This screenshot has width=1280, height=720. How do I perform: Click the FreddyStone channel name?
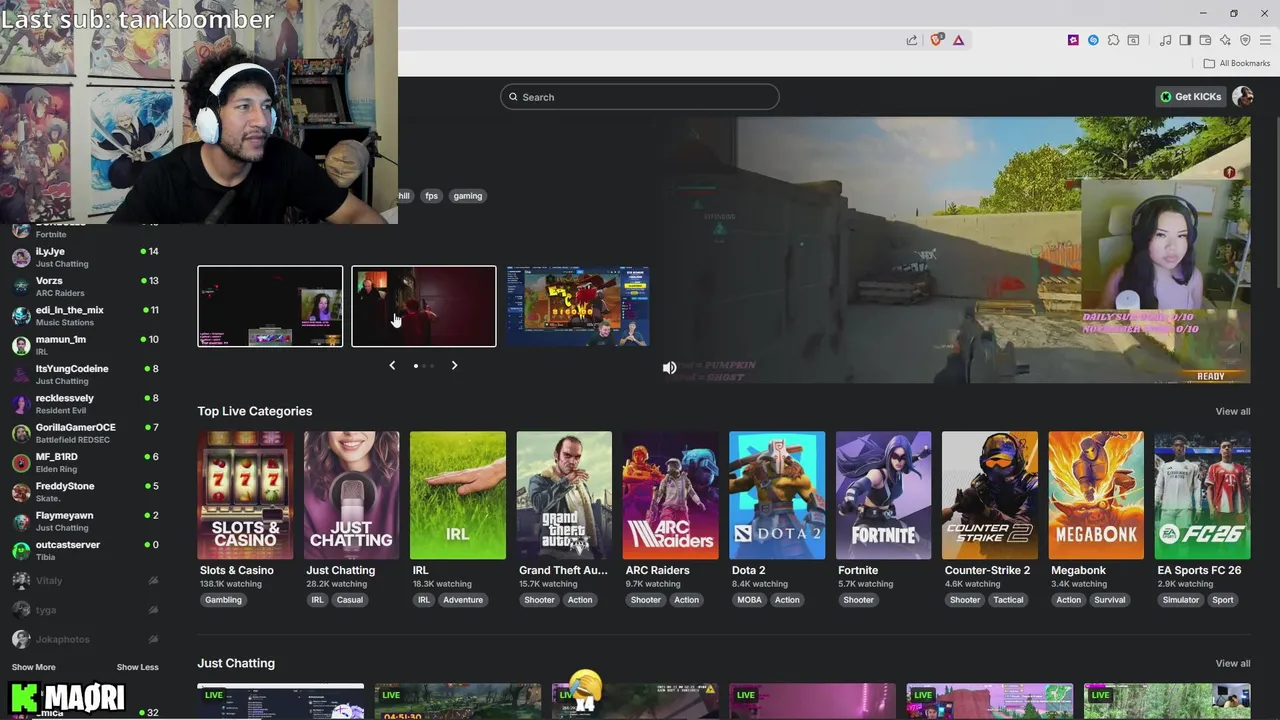65,486
